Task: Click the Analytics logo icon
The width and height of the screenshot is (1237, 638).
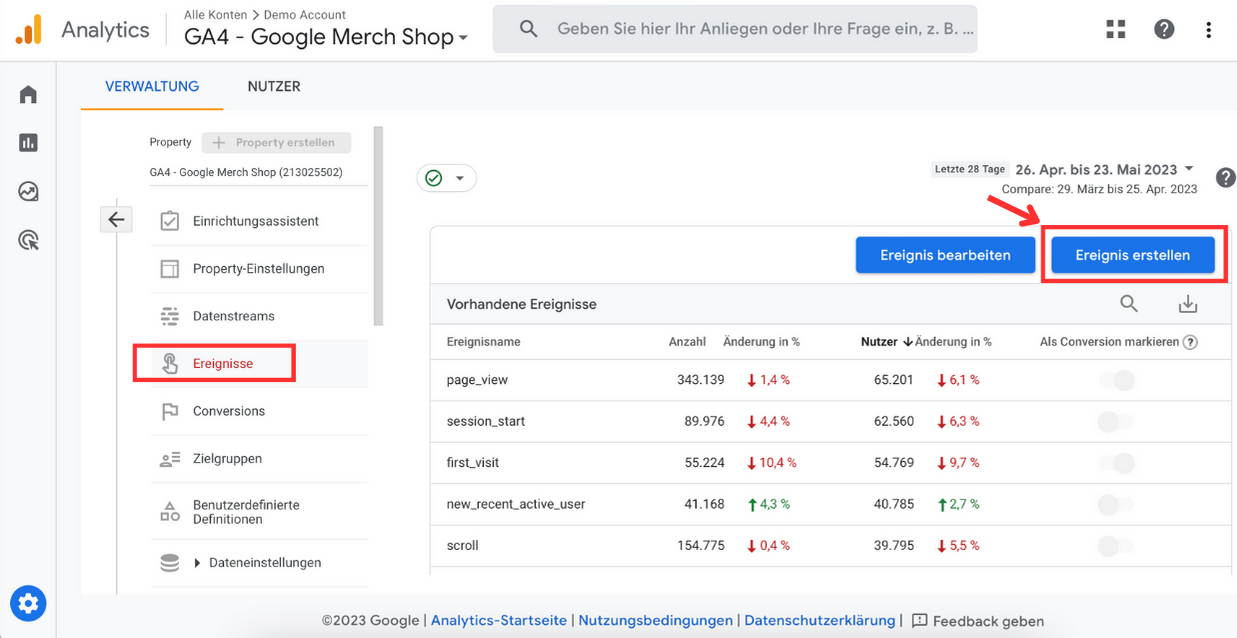Action: pyautogui.click(x=29, y=30)
